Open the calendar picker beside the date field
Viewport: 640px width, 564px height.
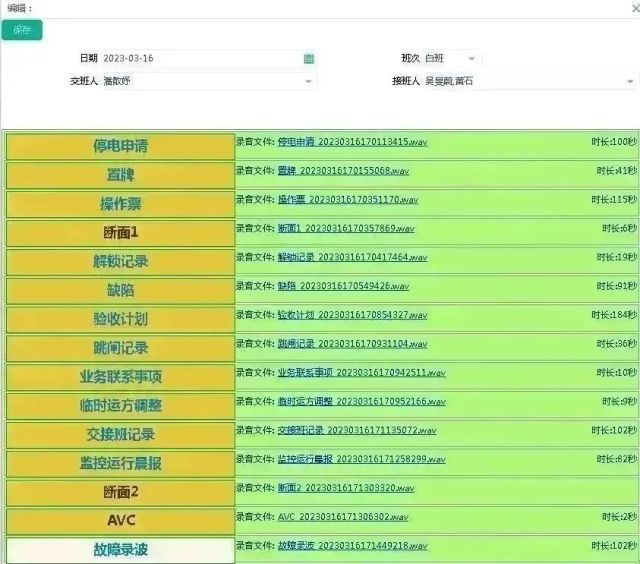pos(309,59)
